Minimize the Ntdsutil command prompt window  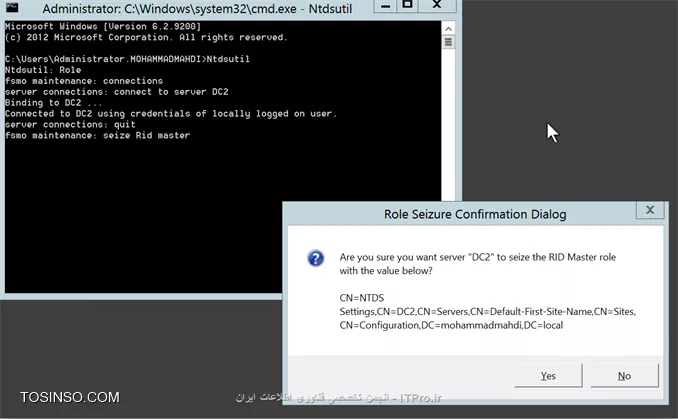tap(385, 6)
